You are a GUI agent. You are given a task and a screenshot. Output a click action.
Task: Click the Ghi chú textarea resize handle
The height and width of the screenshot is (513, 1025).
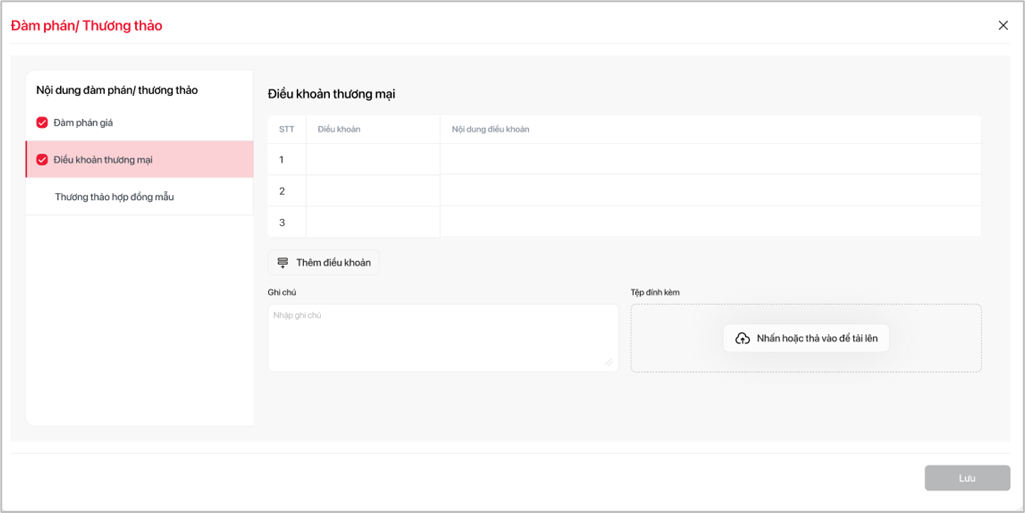click(609, 362)
